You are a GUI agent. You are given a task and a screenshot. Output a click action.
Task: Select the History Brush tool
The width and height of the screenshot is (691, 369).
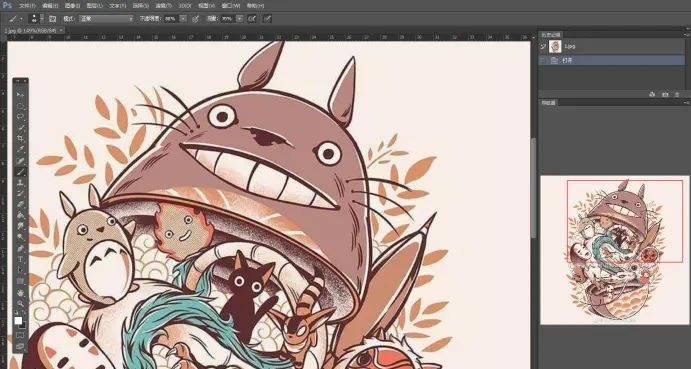tap(20, 193)
